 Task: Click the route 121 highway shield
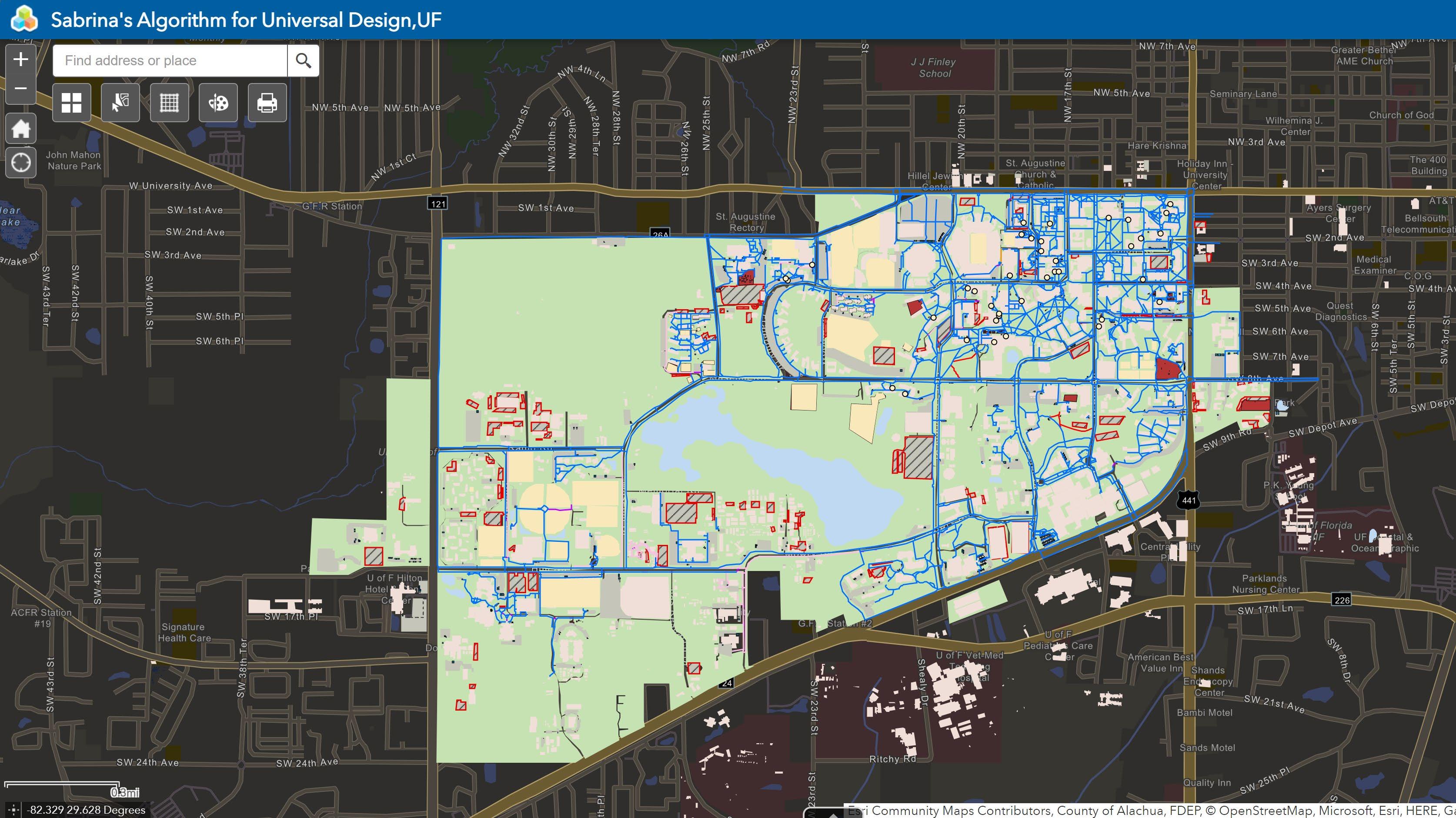pos(437,204)
